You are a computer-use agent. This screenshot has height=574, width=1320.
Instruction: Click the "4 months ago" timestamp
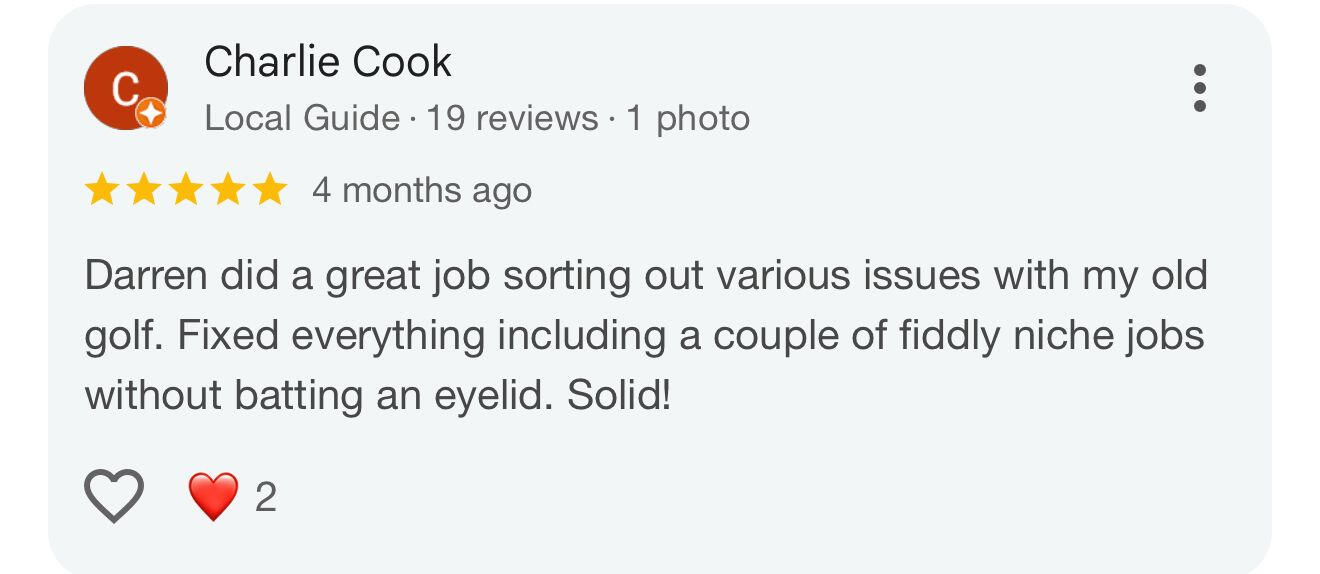pos(421,190)
